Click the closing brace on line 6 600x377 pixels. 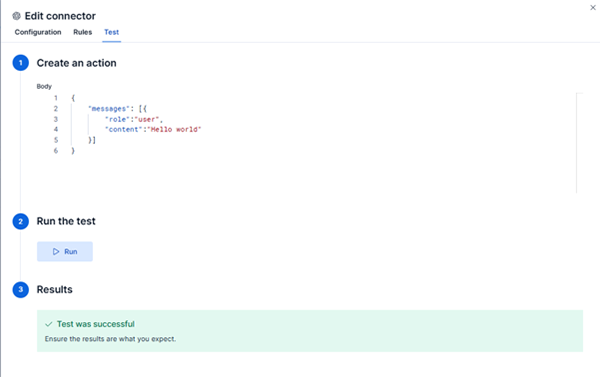pyautogui.click(x=73, y=151)
